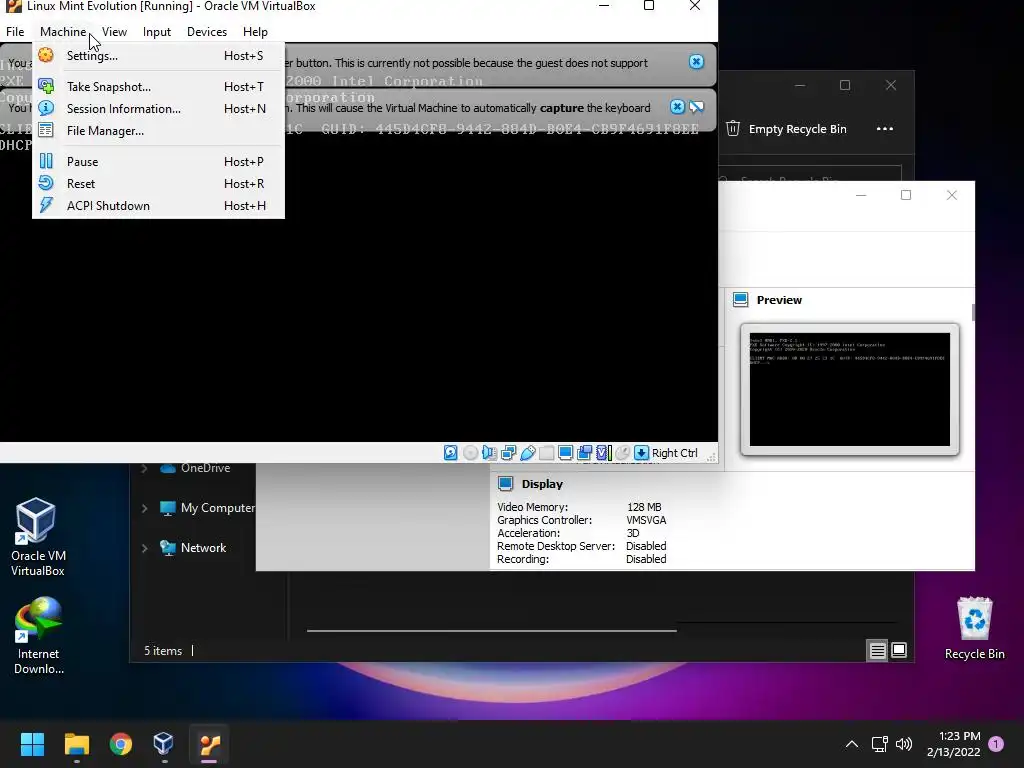Viewport: 1024px width, 768px height.
Task: Click the snapshot camera icon in menu
Action: tap(46, 86)
